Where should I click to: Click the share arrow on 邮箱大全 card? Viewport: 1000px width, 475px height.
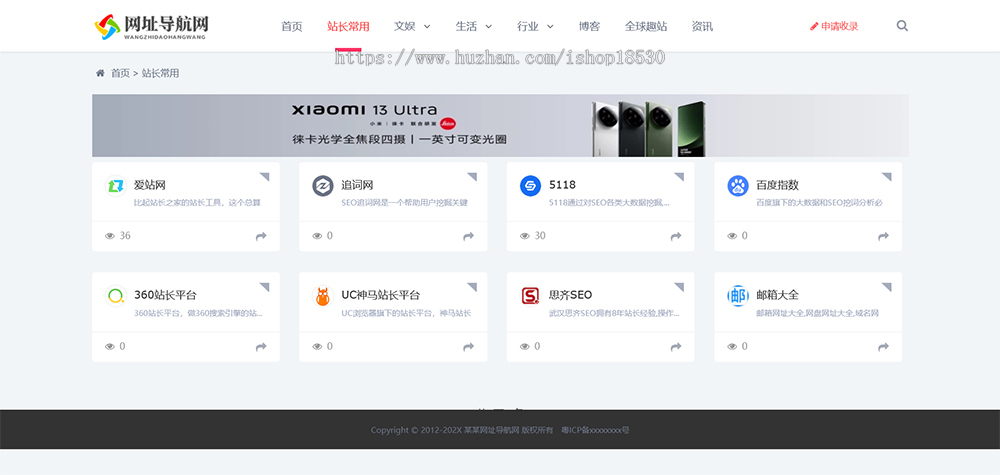883,347
